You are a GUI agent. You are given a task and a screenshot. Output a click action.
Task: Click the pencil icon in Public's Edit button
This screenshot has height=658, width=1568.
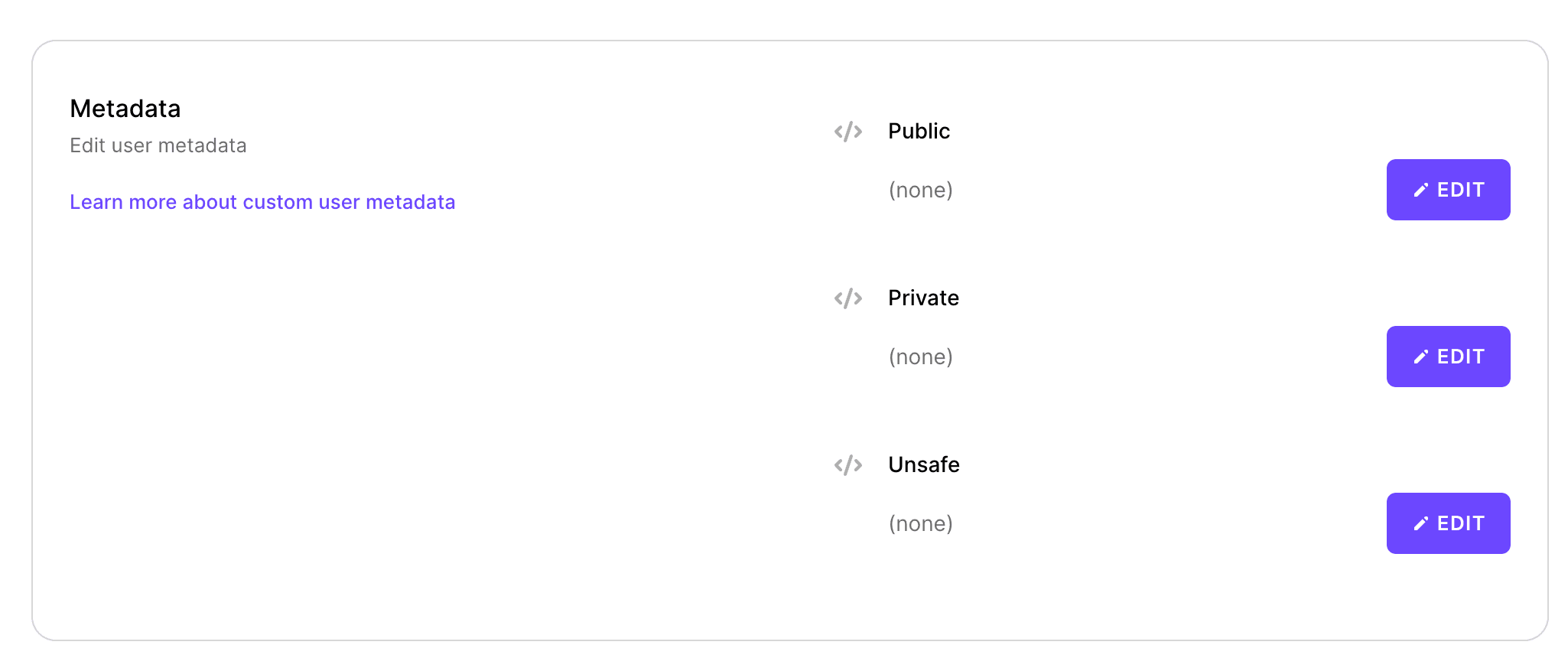1420,191
